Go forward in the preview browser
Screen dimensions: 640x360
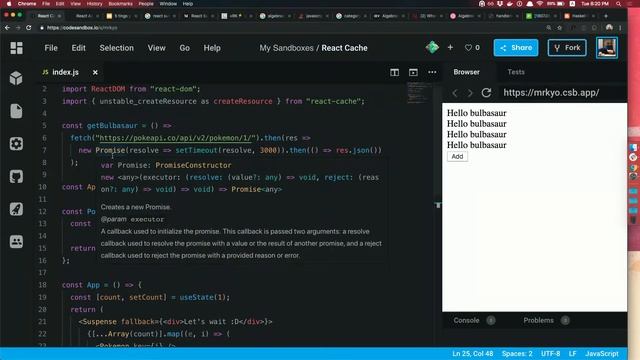click(x=470, y=93)
